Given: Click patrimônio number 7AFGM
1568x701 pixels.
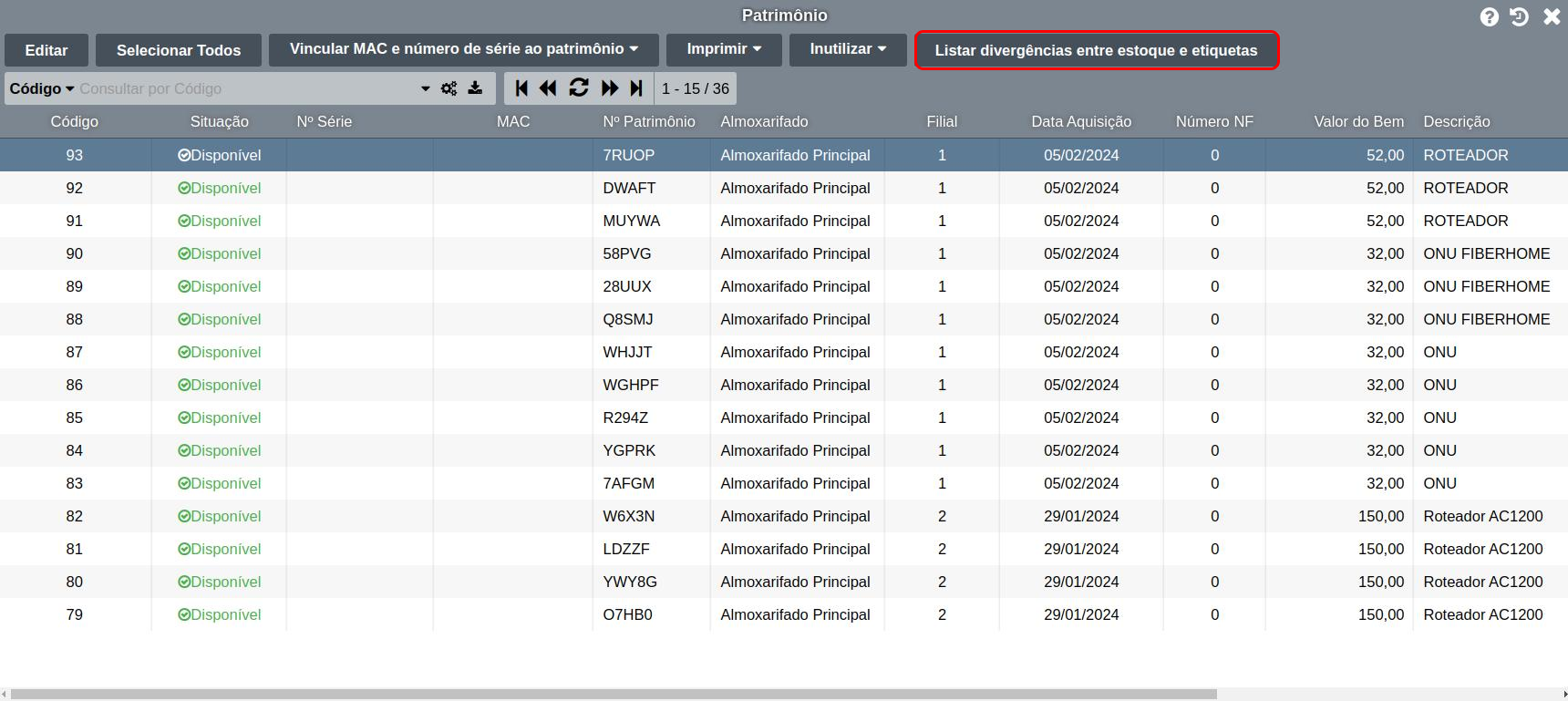Looking at the screenshot, I should (x=629, y=483).
